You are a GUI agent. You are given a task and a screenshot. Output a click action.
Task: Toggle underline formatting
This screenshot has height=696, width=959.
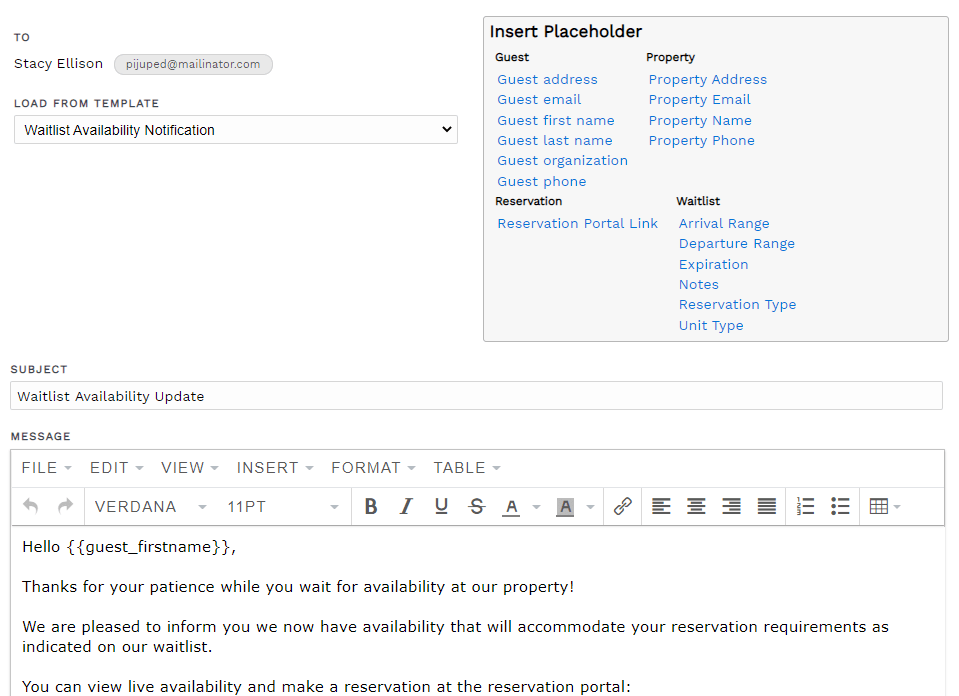[x=441, y=506]
